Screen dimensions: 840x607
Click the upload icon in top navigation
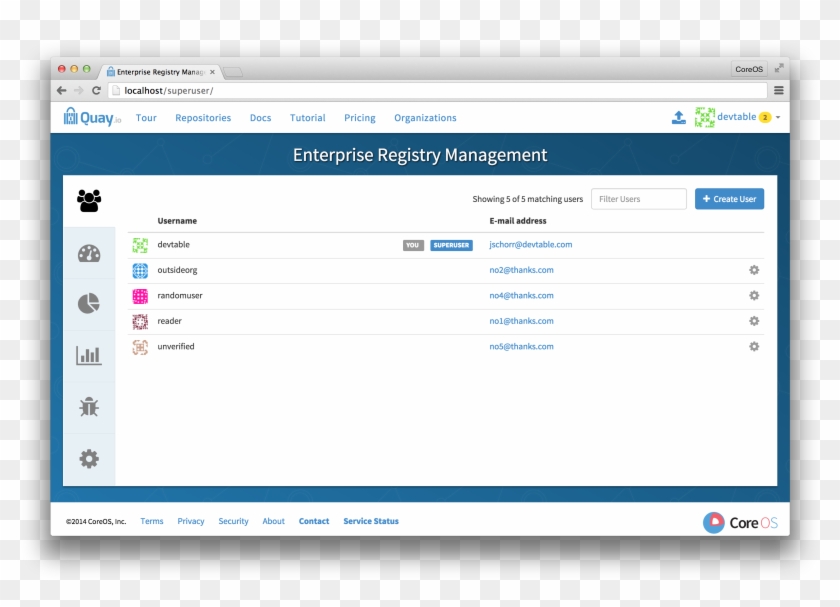pyautogui.click(x=679, y=117)
